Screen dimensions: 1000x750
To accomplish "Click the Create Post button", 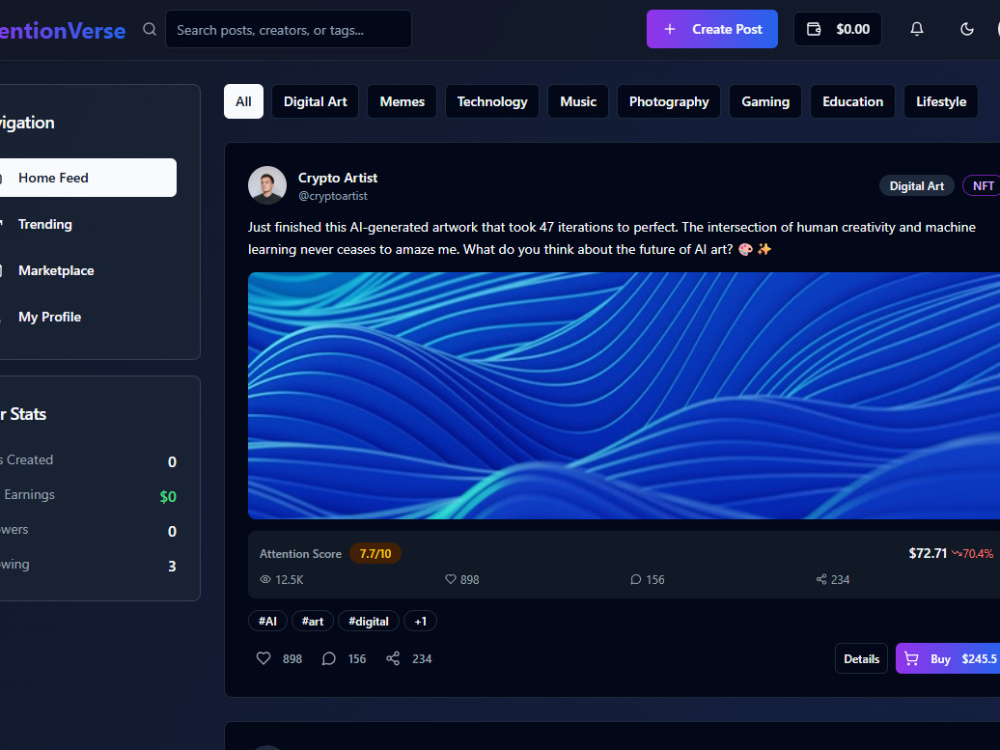I will pyautogui.click(x=712, y=29).
